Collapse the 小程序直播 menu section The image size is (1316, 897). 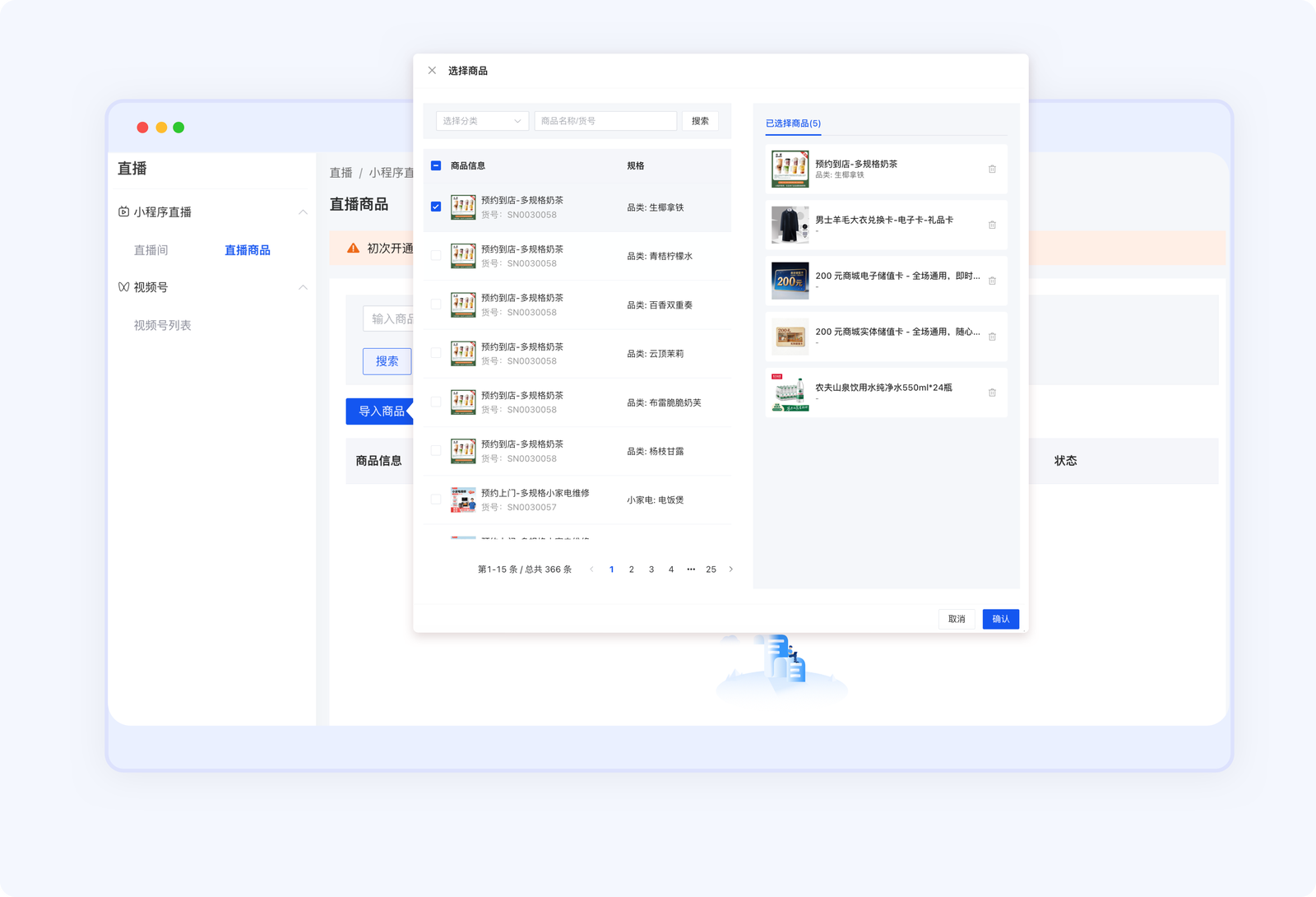[303, 212]
